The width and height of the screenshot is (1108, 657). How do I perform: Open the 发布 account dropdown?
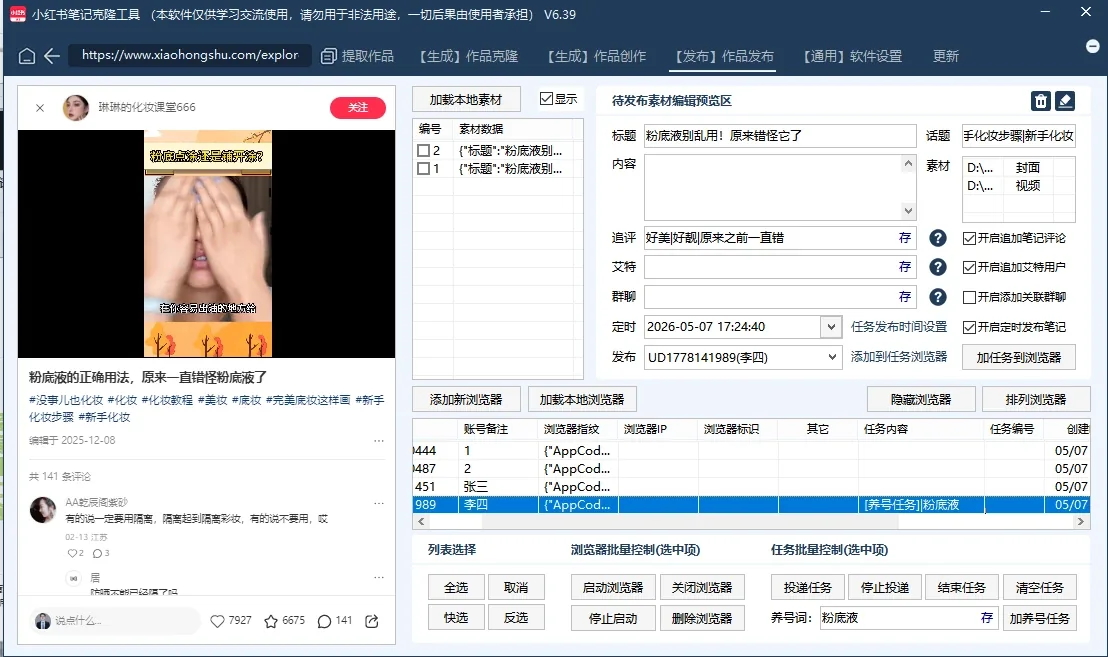(x=832, y=357)
